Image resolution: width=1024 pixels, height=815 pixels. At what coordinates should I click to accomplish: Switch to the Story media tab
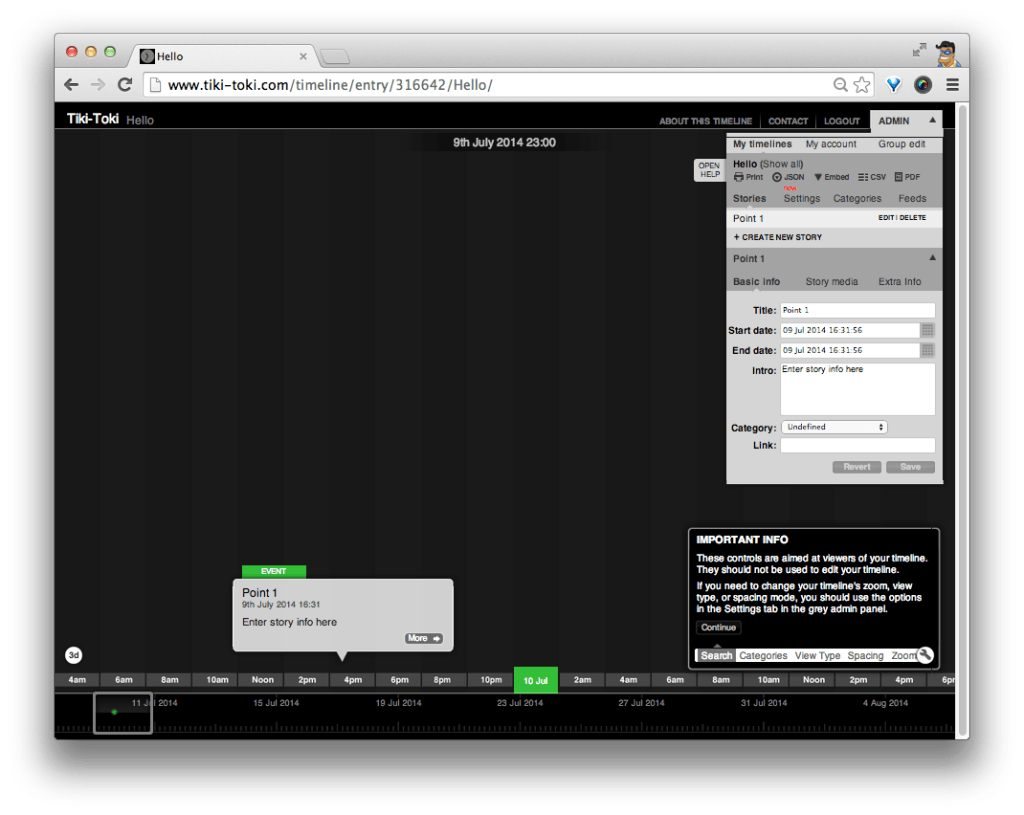pyautogui.click(x=831, y=282)
